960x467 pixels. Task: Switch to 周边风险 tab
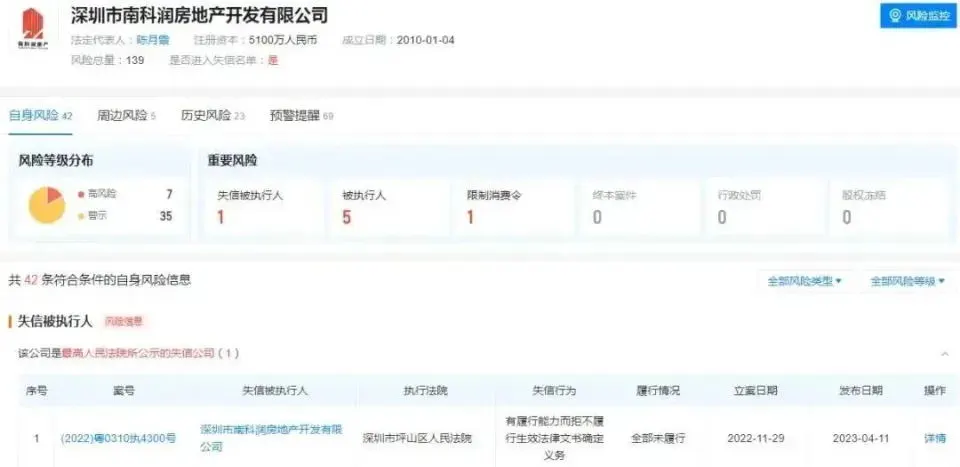126,116
